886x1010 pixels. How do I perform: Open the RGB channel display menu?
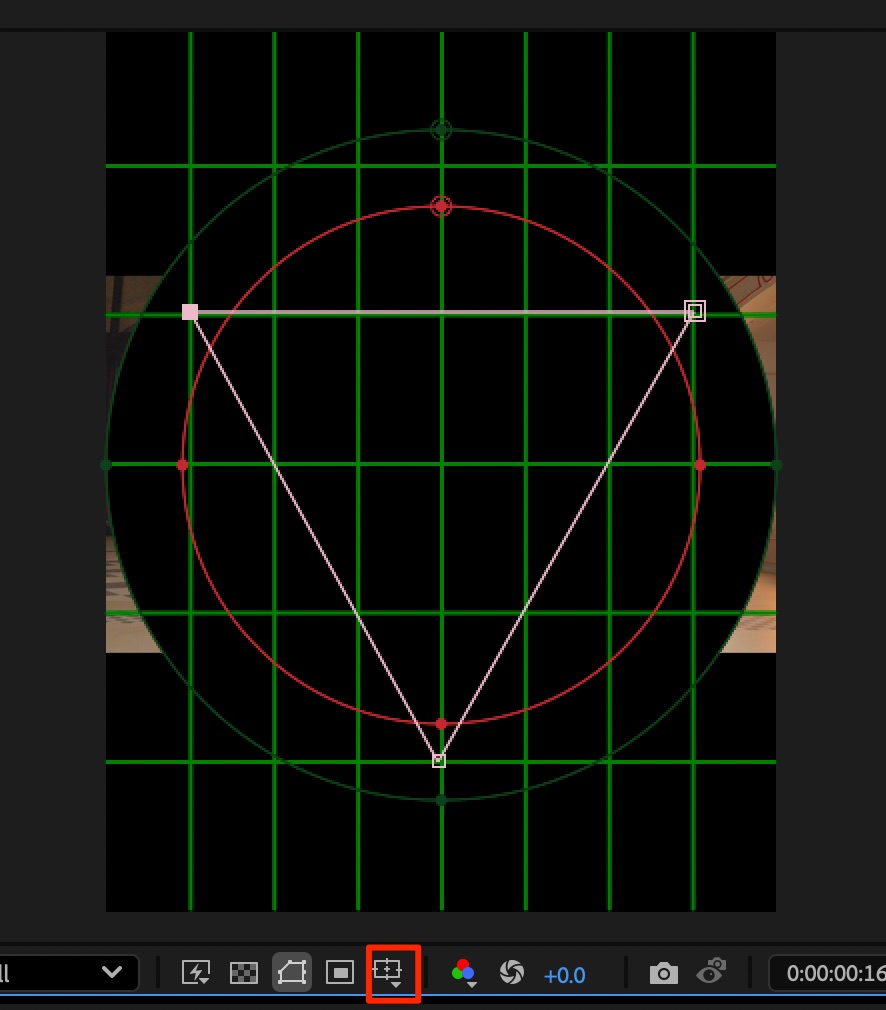click(463, 972)
